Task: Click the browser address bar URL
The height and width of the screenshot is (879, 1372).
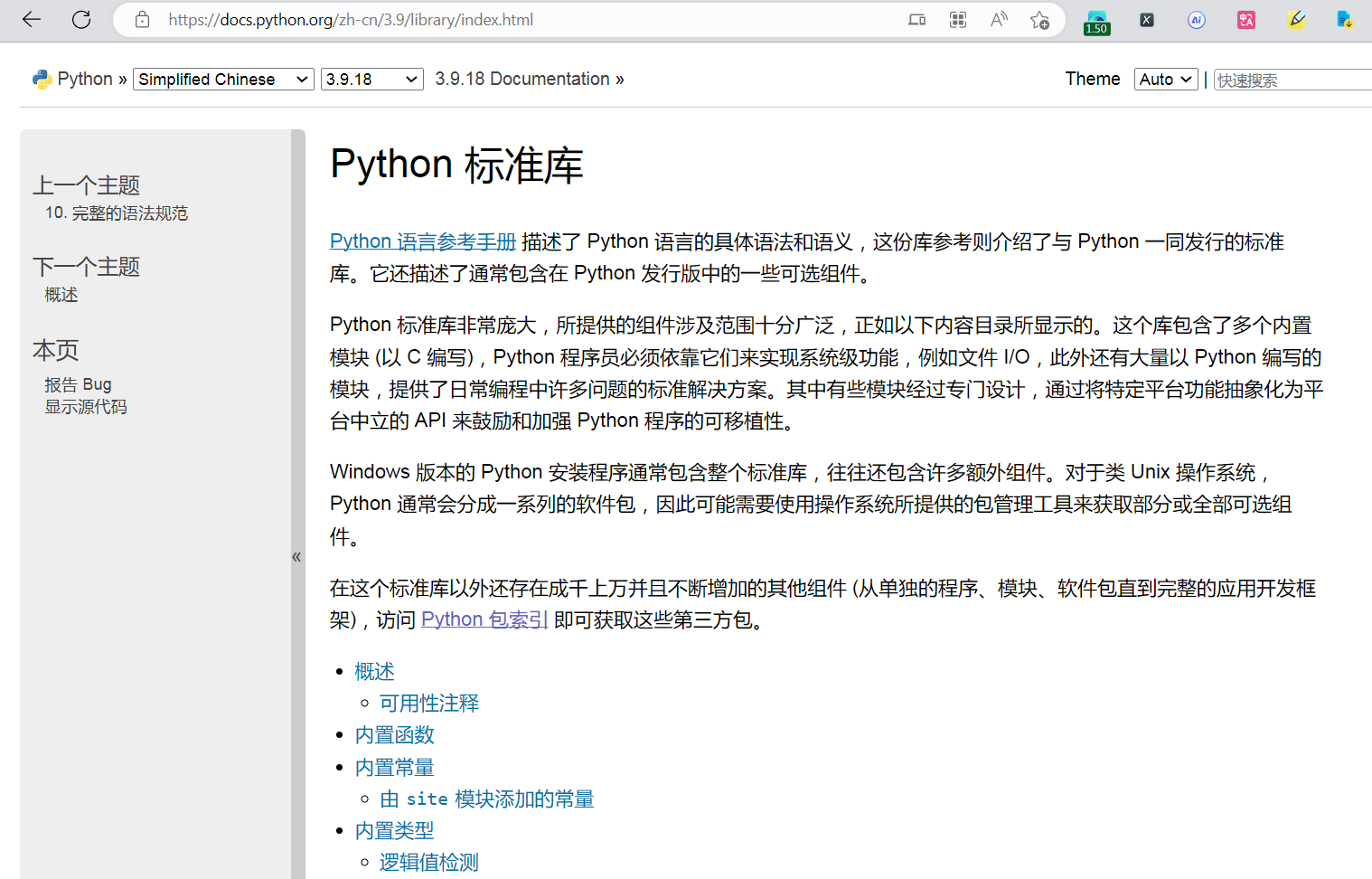Action: tap(351, 20)
